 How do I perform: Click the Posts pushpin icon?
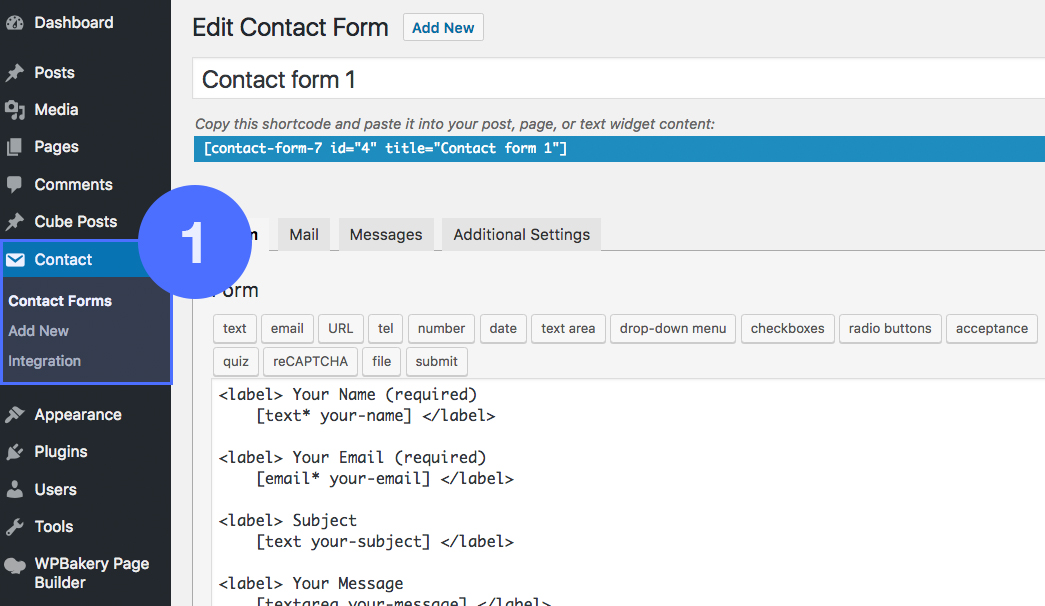pyautogui.click(x=15, y=73)
